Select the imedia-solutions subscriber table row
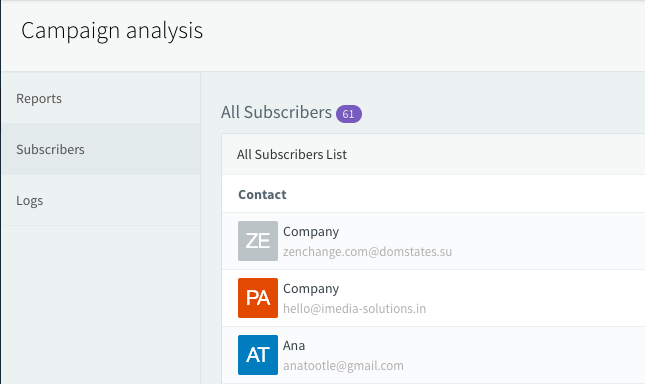The height and width of the screenshot is (384, 645). [433, 298]
